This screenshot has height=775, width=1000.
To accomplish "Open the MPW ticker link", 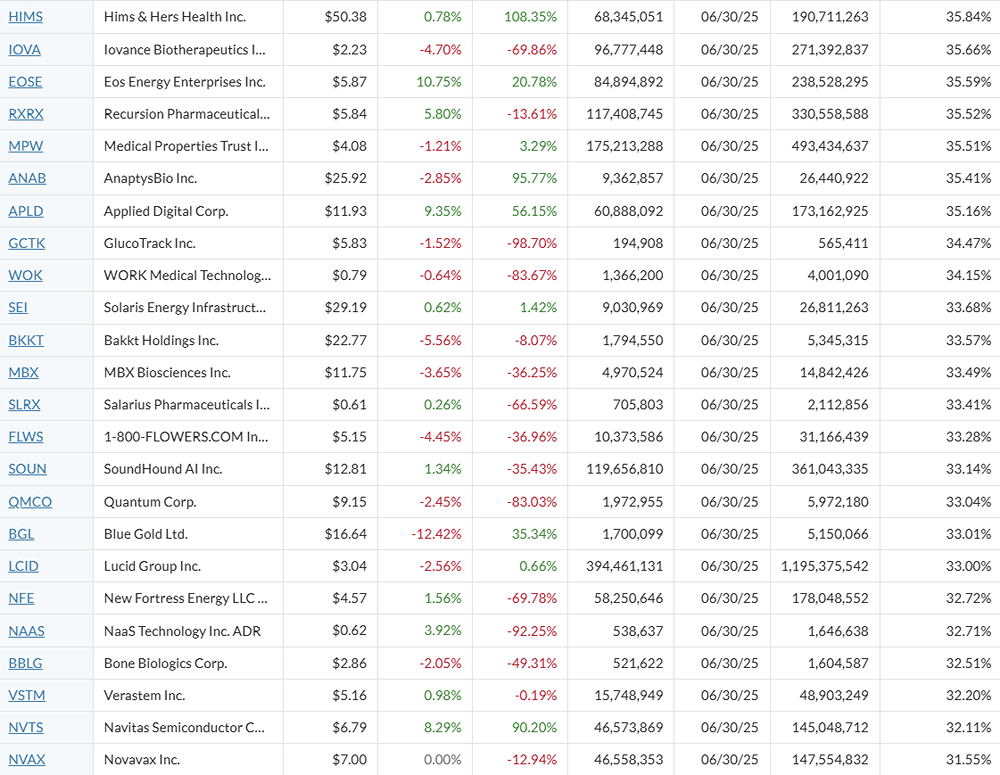I will click(26, 146).
